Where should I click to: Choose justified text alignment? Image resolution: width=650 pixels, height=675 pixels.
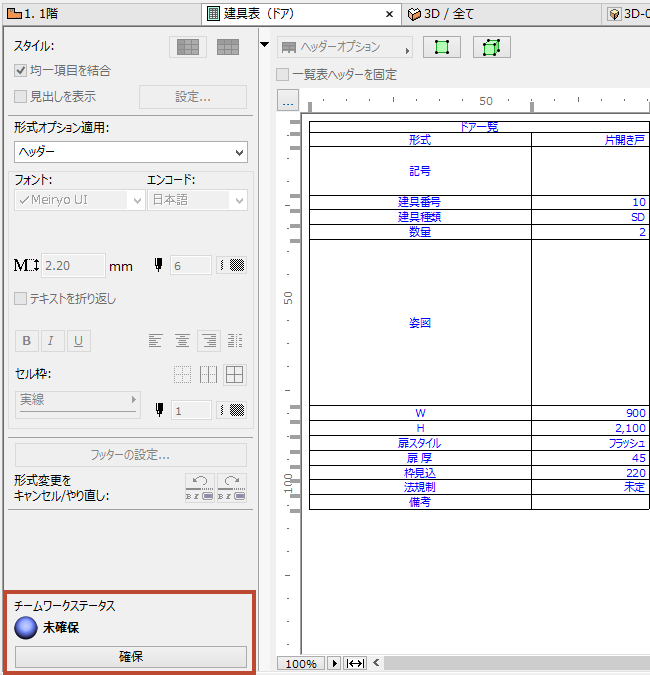[x=235, y=341]
